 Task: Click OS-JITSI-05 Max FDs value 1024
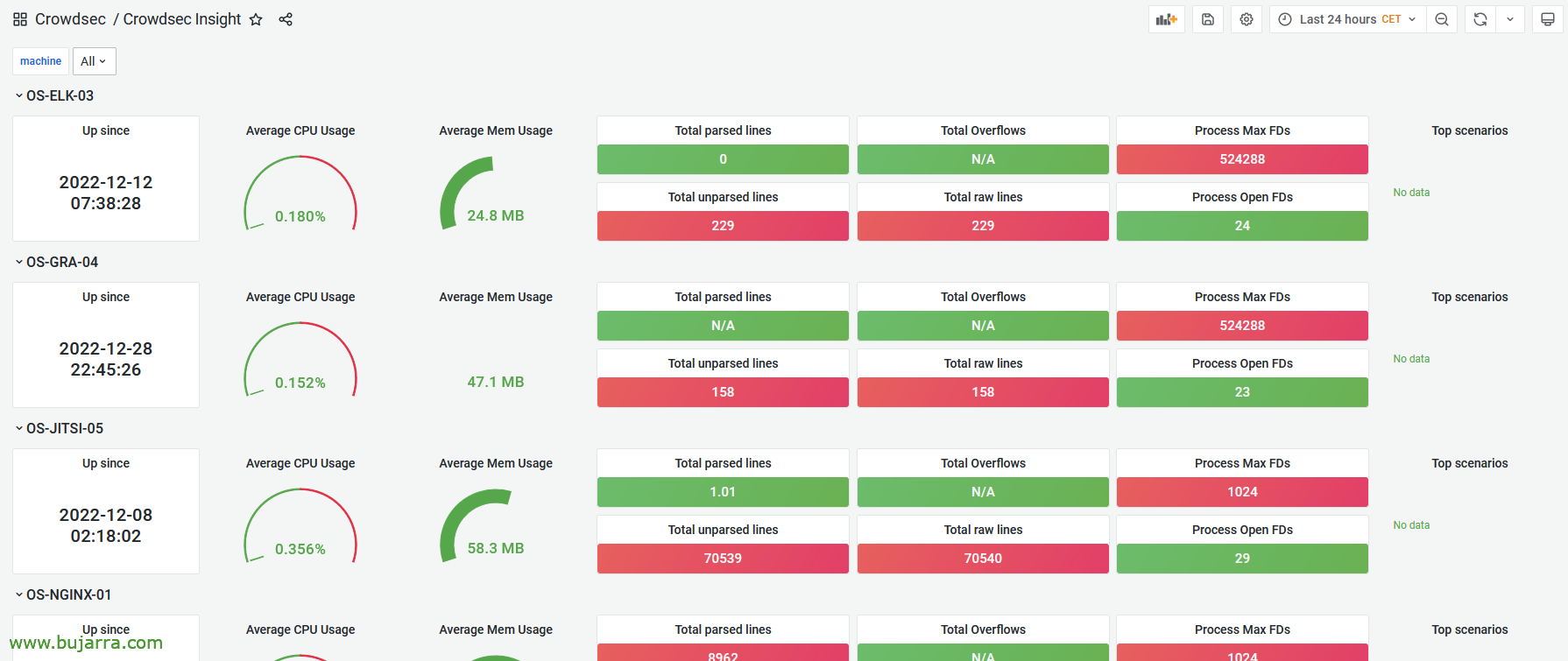click(1242, 492)
